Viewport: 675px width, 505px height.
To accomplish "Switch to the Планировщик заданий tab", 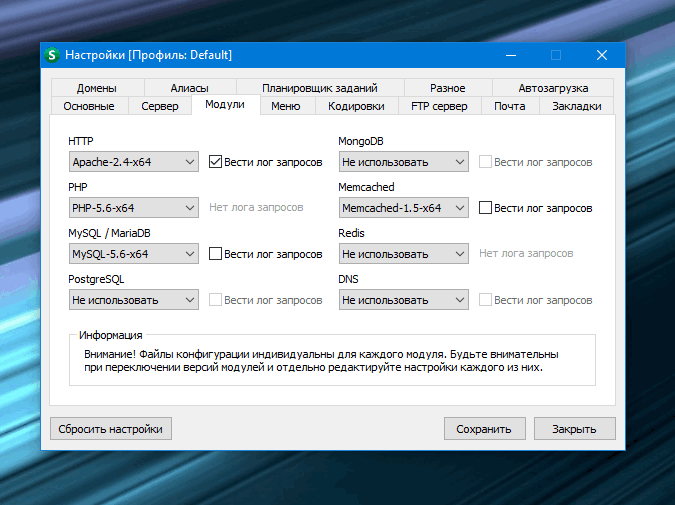I will [320, 88].
